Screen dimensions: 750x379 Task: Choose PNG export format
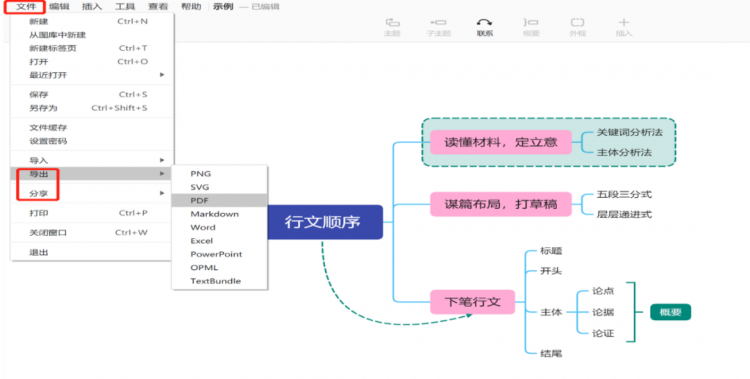coord(219,174)
